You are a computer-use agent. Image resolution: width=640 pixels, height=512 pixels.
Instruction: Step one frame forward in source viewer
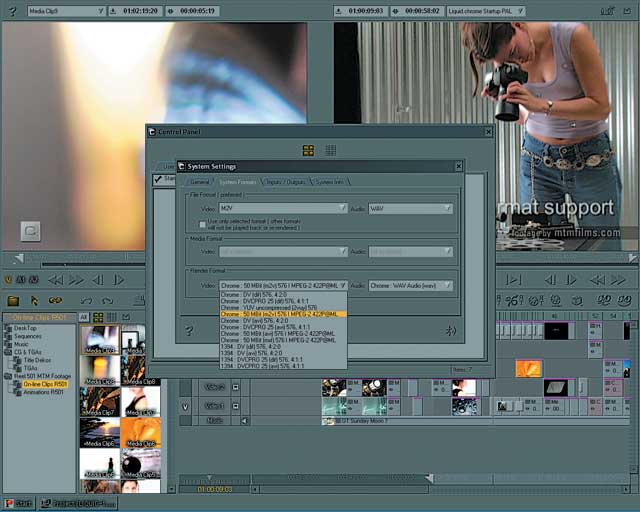pyautogui.click(x=118, y=280)
